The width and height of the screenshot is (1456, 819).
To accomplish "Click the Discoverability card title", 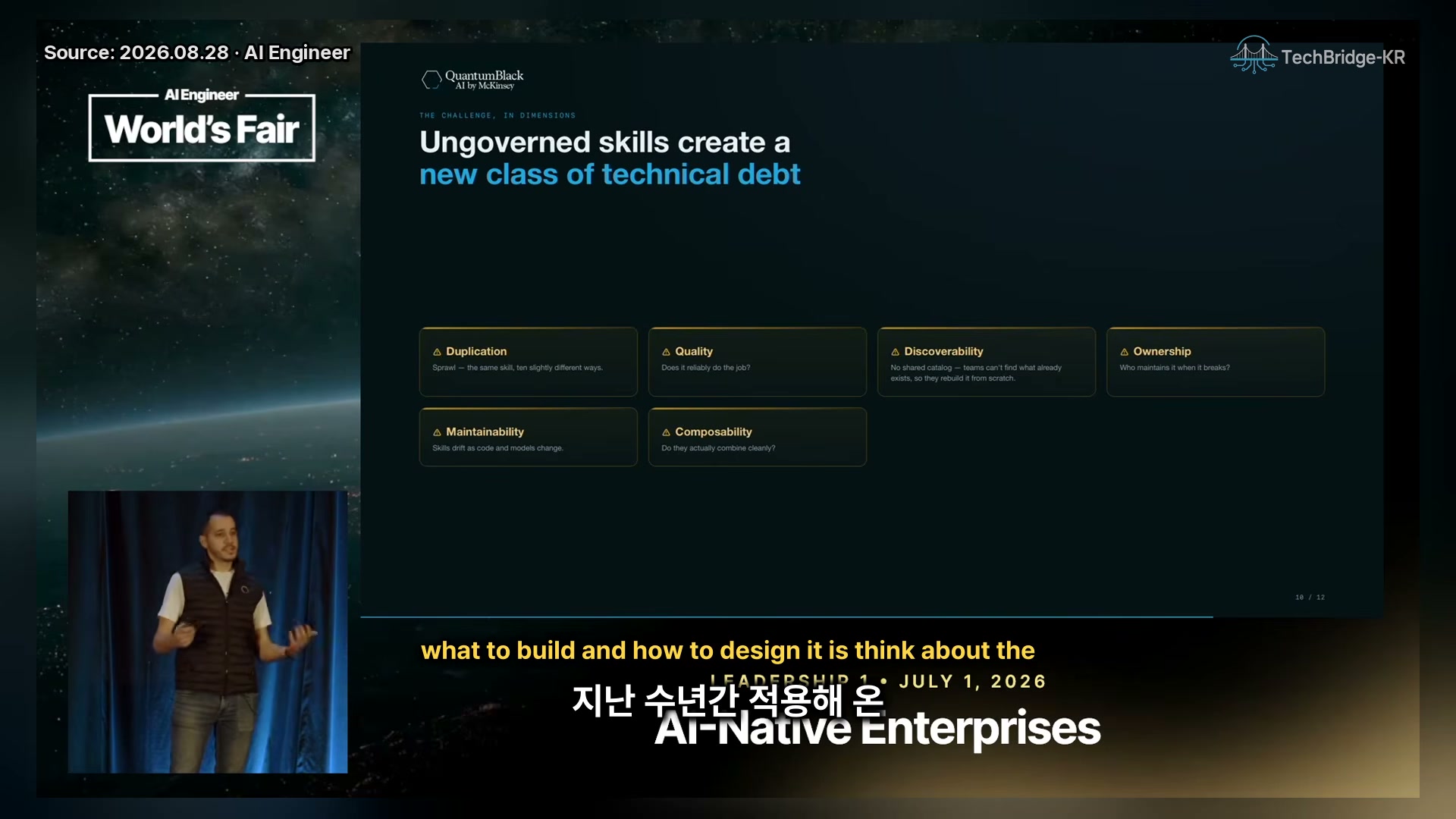I will pos(943,351).
